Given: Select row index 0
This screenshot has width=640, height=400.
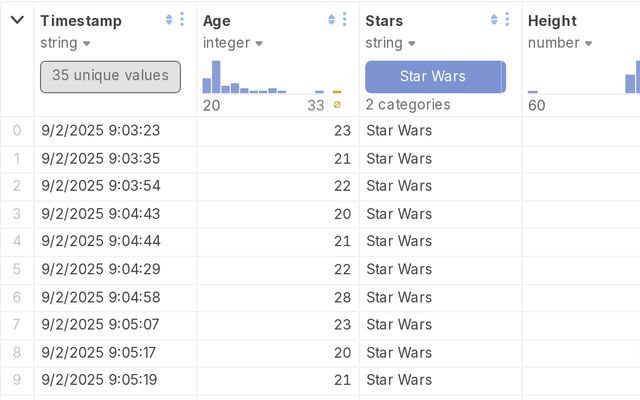Looking at the screenshot, I should (x=16, y=130).
